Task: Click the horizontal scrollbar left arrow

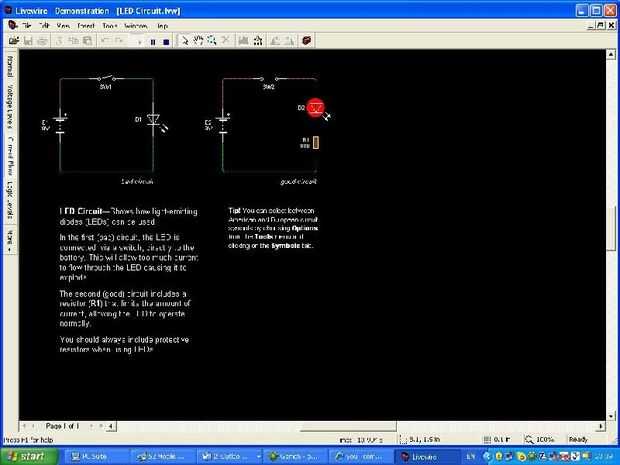Action: point(111,426)
